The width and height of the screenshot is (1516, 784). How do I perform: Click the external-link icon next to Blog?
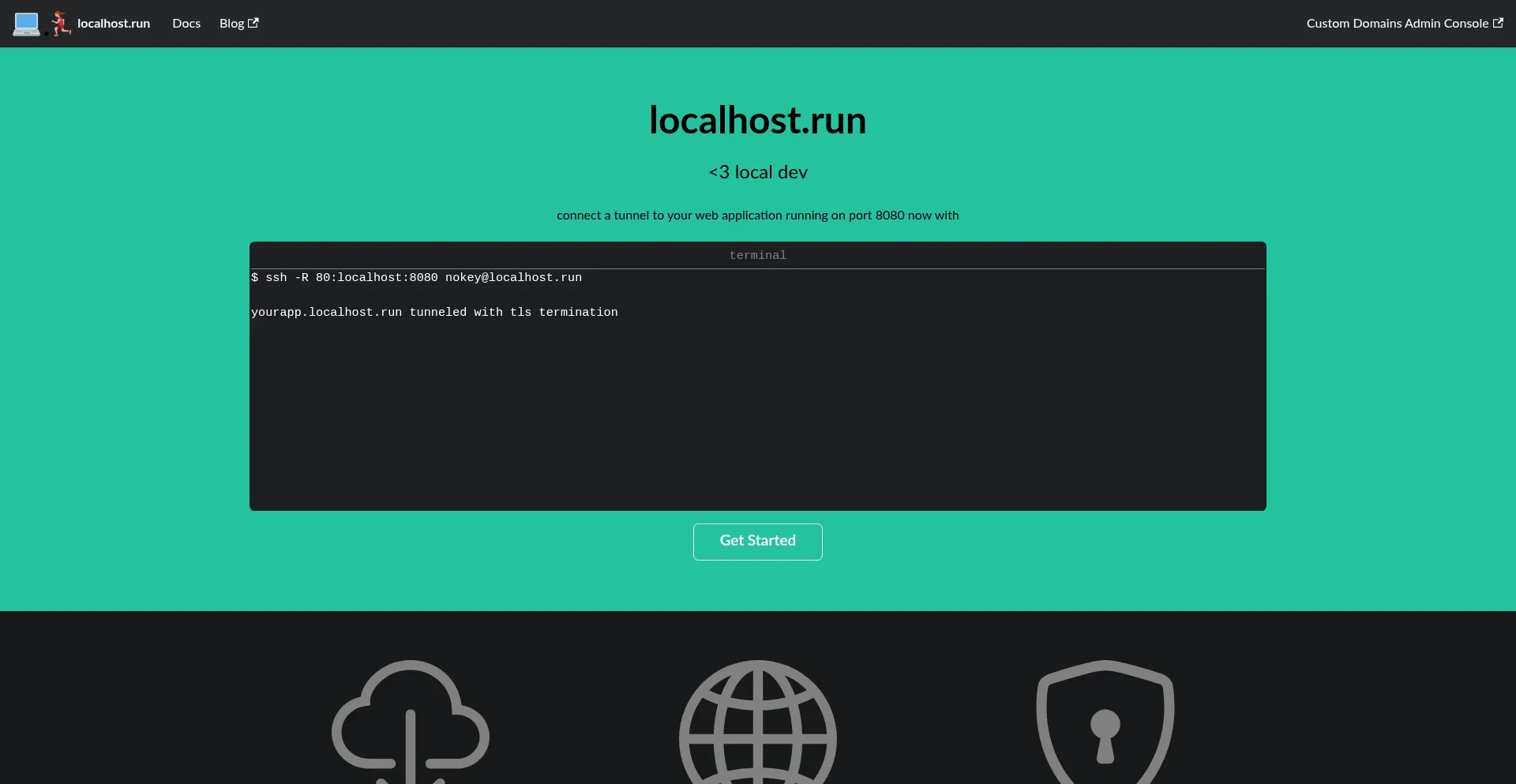[253, 23]
